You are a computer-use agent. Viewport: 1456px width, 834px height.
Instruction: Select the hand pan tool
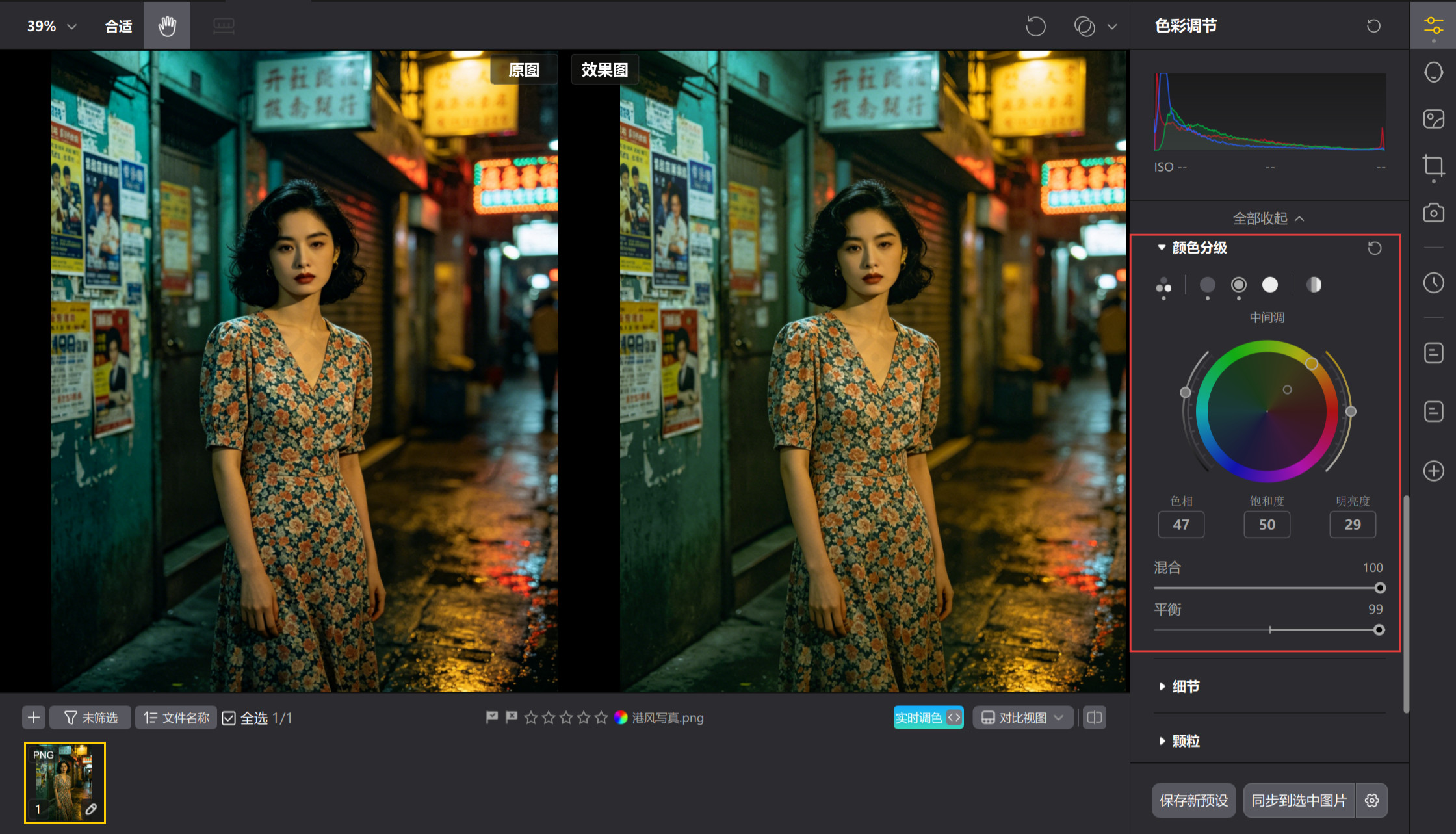(x=167, y=26)
